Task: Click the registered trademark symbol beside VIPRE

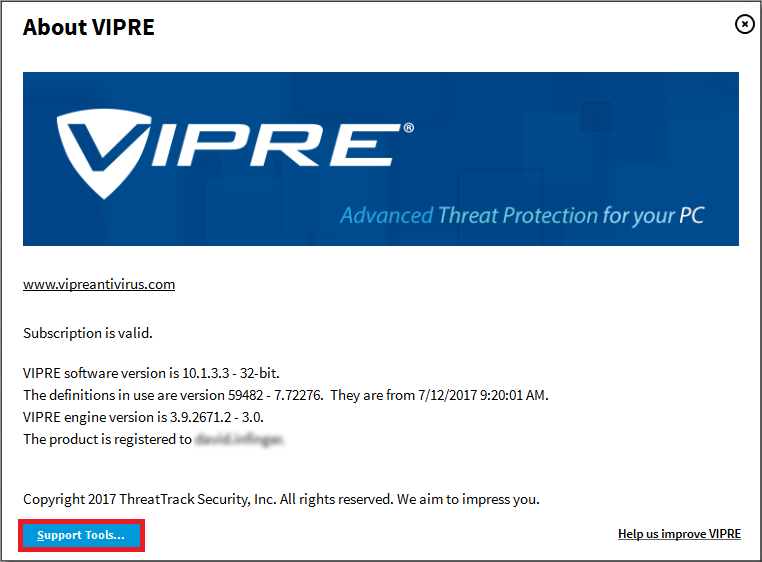Action: click(408, 128)
